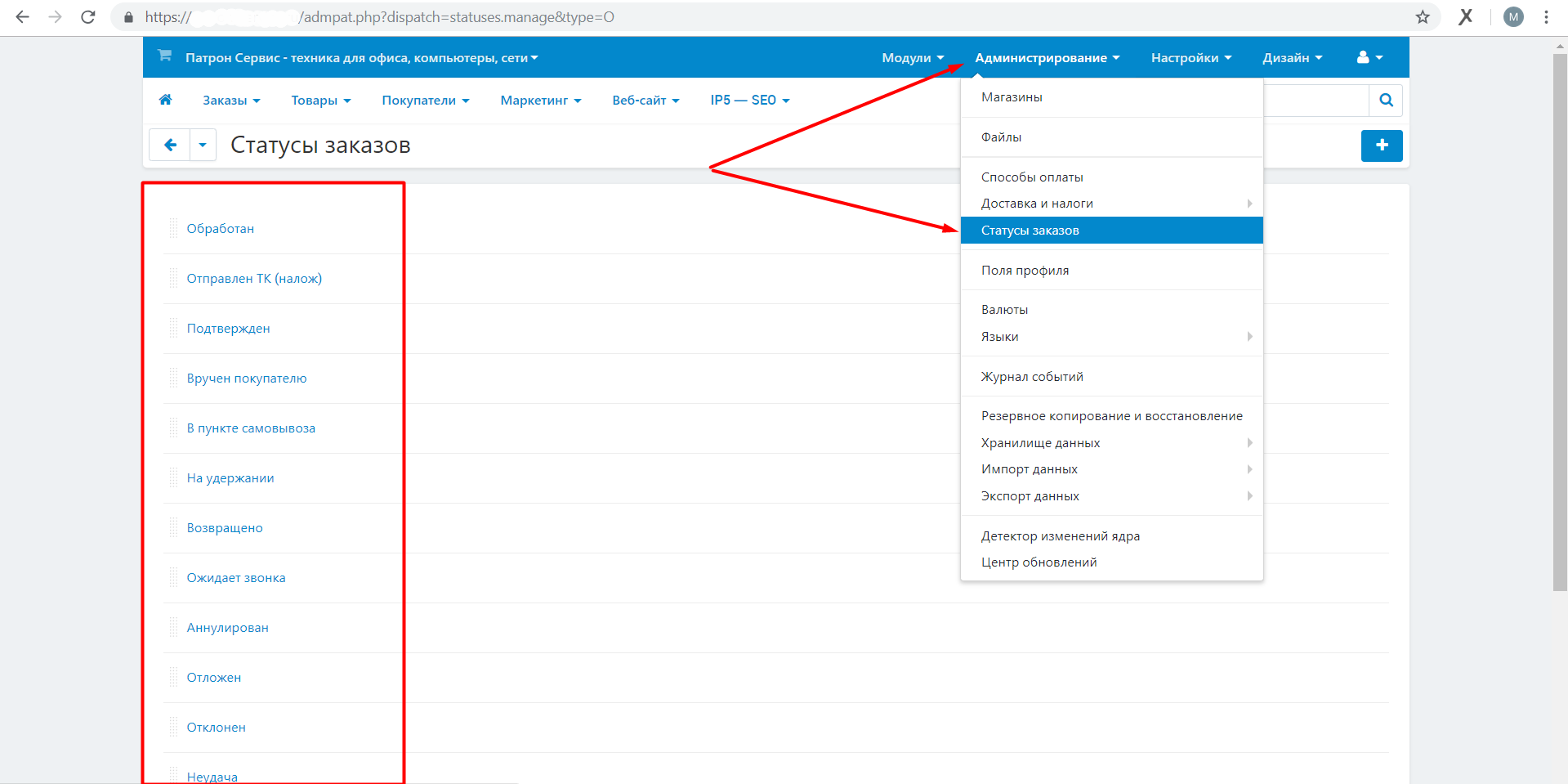Open the Обработан status link
The image size is (1568, 784).
click(x=220, y=228)
